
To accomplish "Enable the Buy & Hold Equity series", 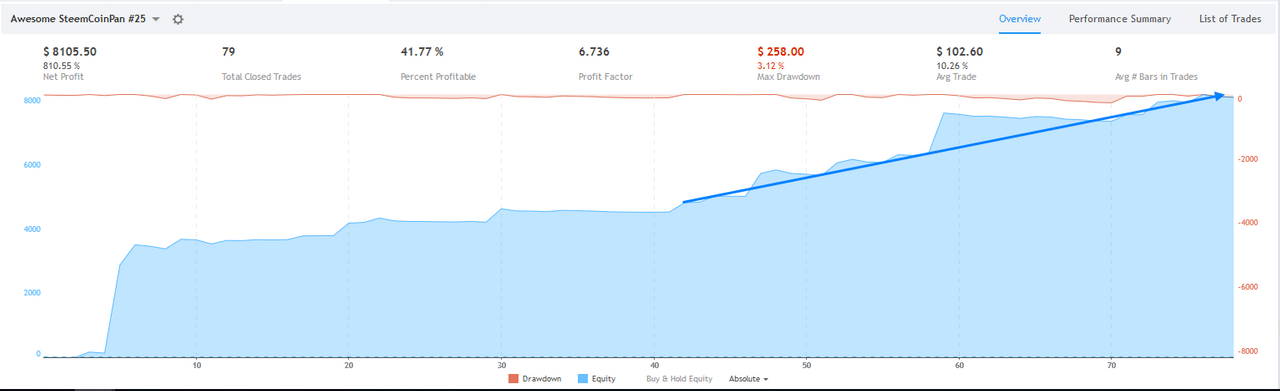I will [679, 379].
